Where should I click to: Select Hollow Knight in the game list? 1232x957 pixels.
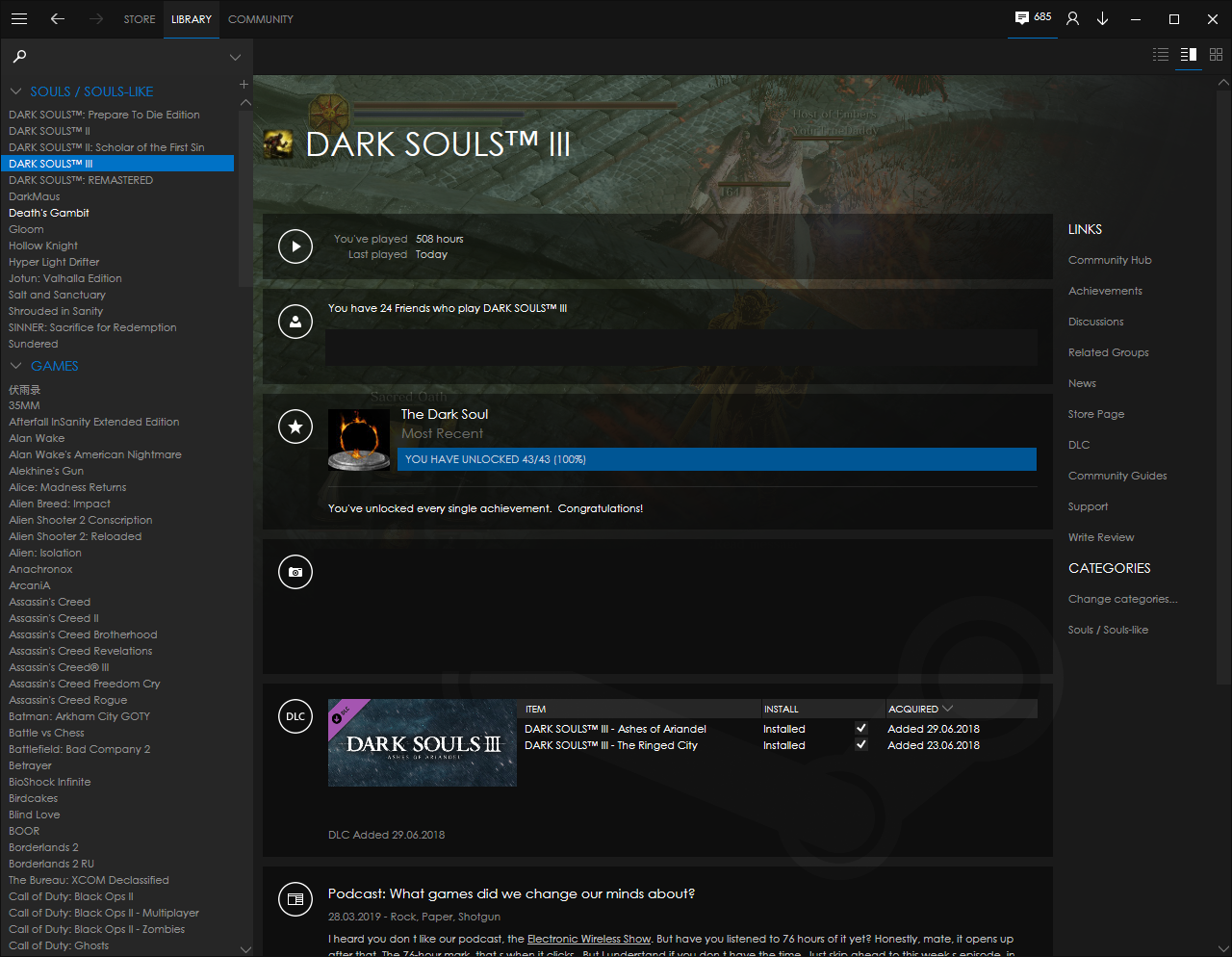[43, 246]
